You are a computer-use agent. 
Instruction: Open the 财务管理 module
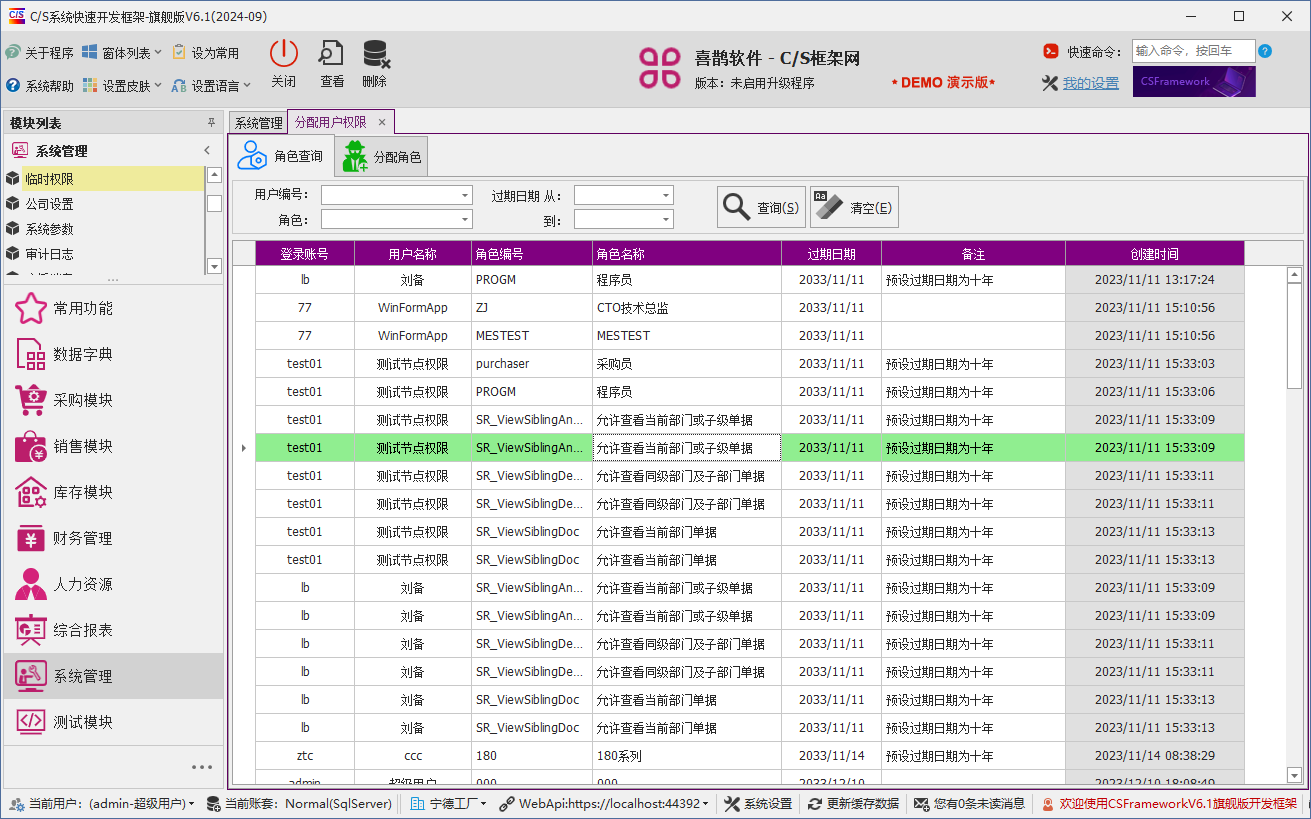113,538
